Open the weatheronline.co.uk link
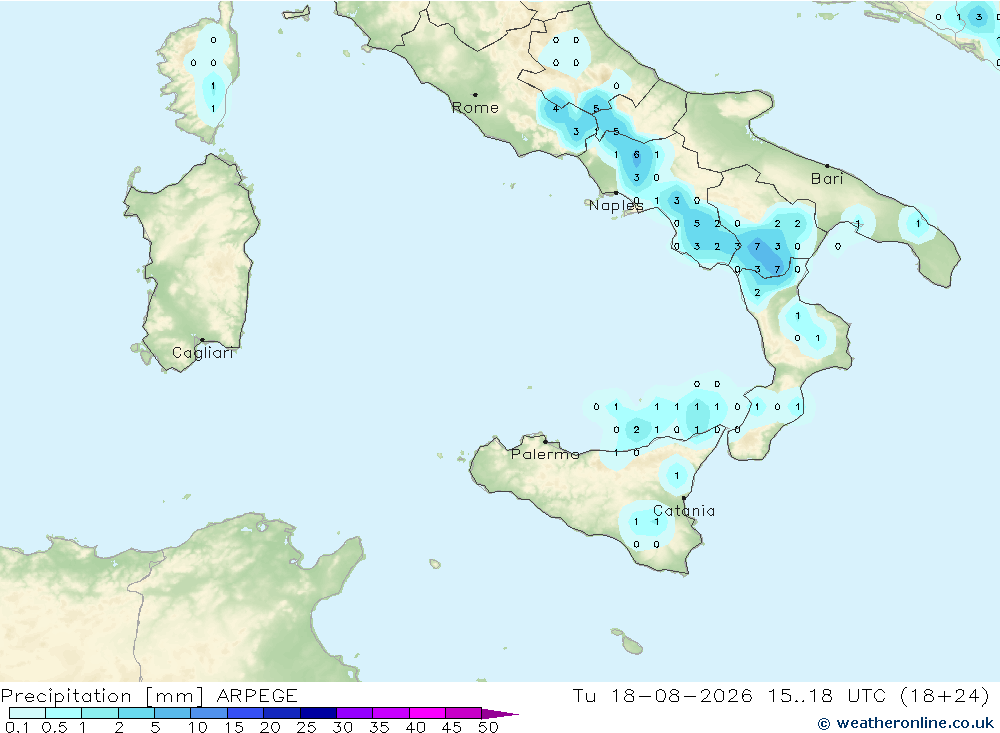Image resolution: width=1000 pixels, height=733 pixels. (906, 723)
